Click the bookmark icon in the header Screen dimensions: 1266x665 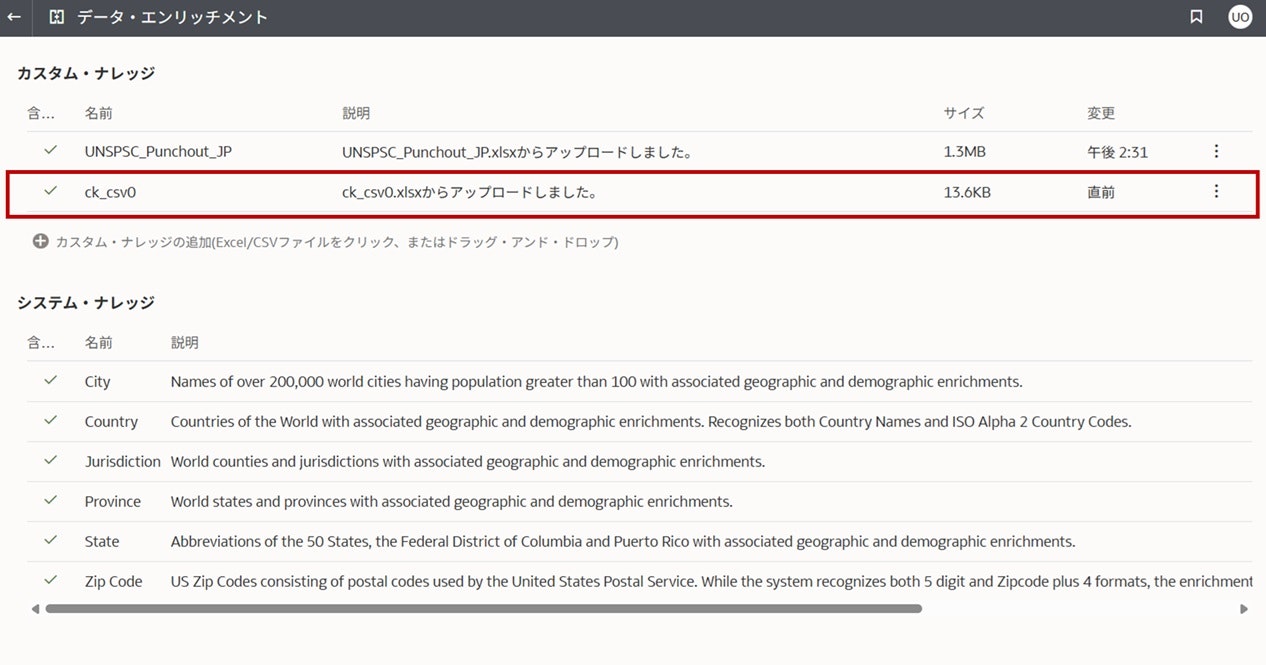click(1196, 17)
